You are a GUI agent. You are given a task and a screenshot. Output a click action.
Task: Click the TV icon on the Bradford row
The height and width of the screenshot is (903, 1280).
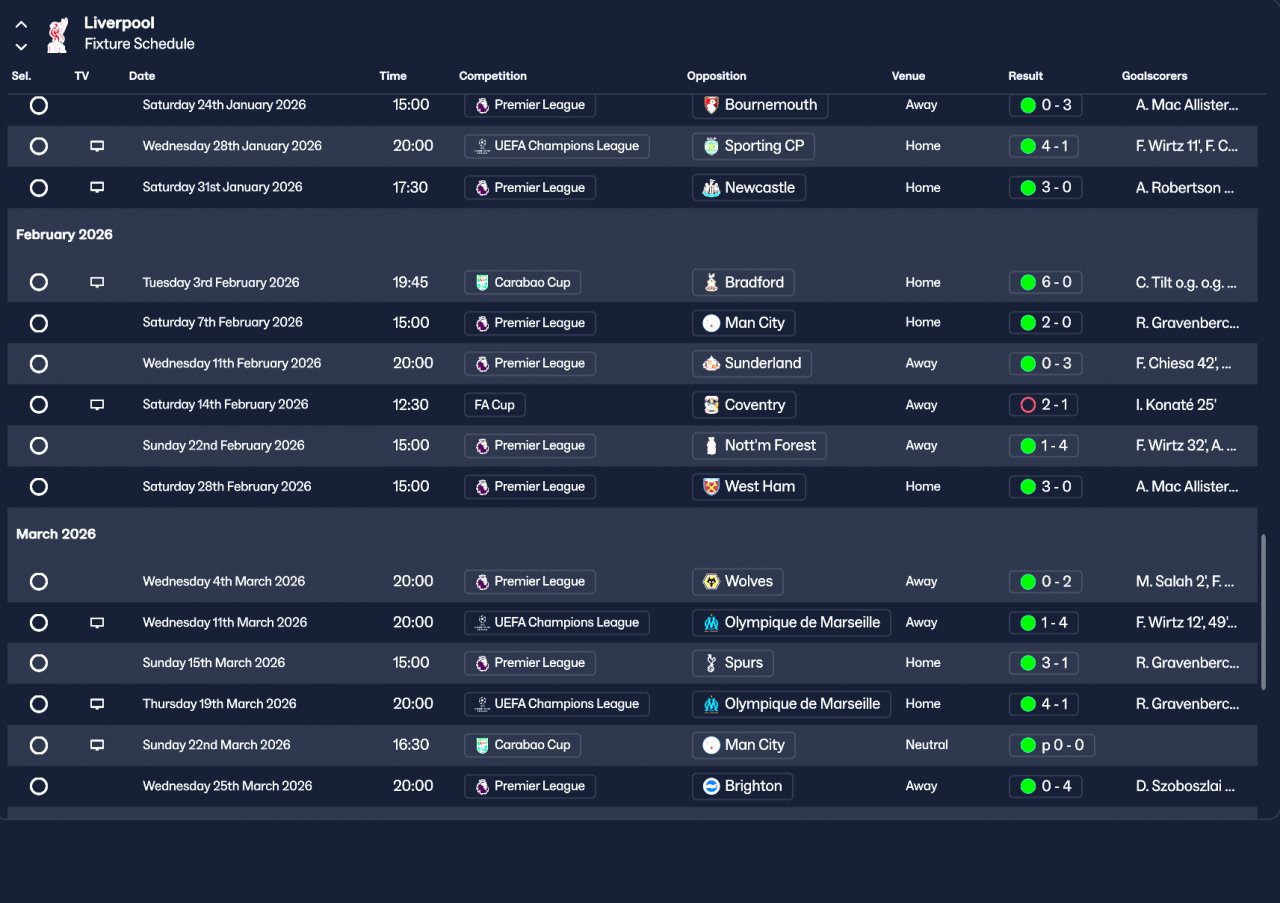pos(97,282)
